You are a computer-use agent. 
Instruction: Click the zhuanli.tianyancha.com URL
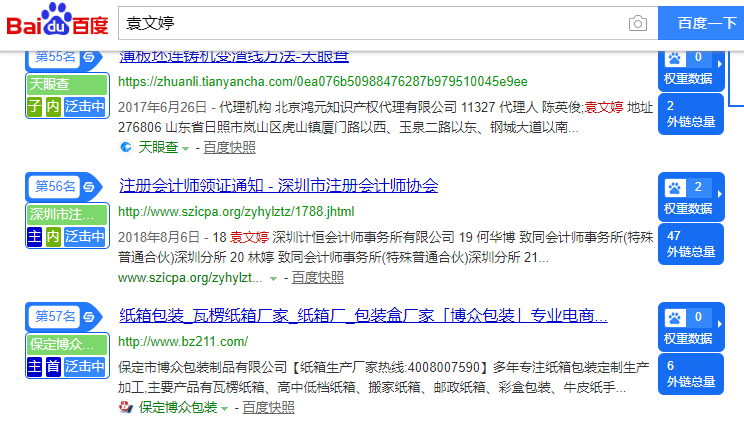click(x=323, y=82)
